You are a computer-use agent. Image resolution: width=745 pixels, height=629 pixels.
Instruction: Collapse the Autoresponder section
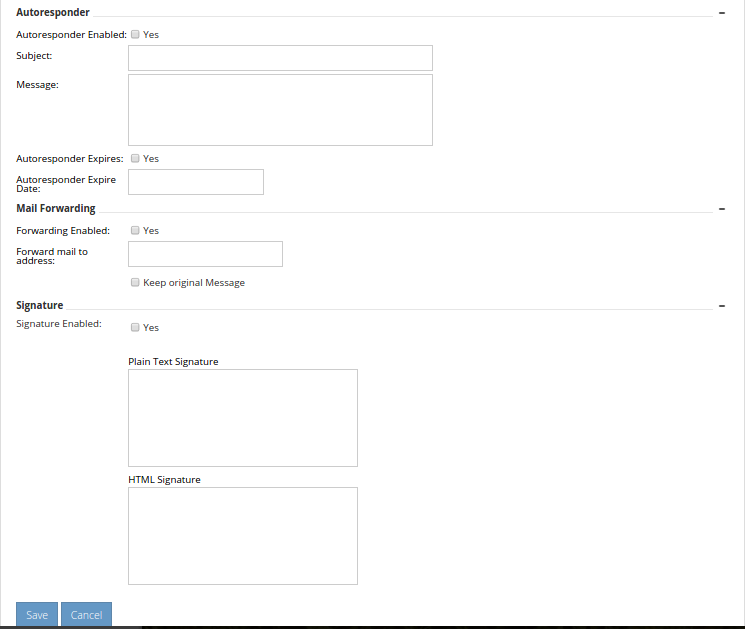tap(722, 13)
